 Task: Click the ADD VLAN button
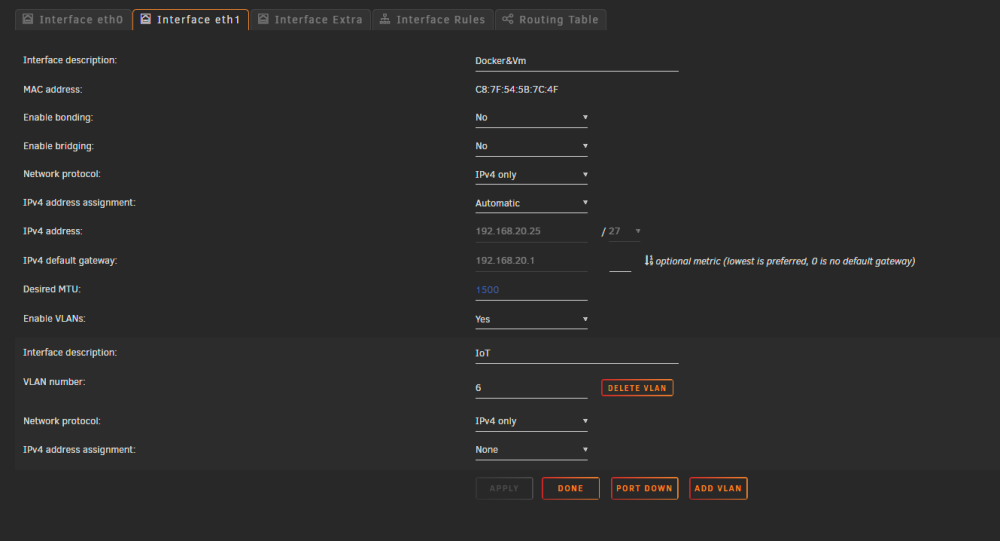click(718, 489)
